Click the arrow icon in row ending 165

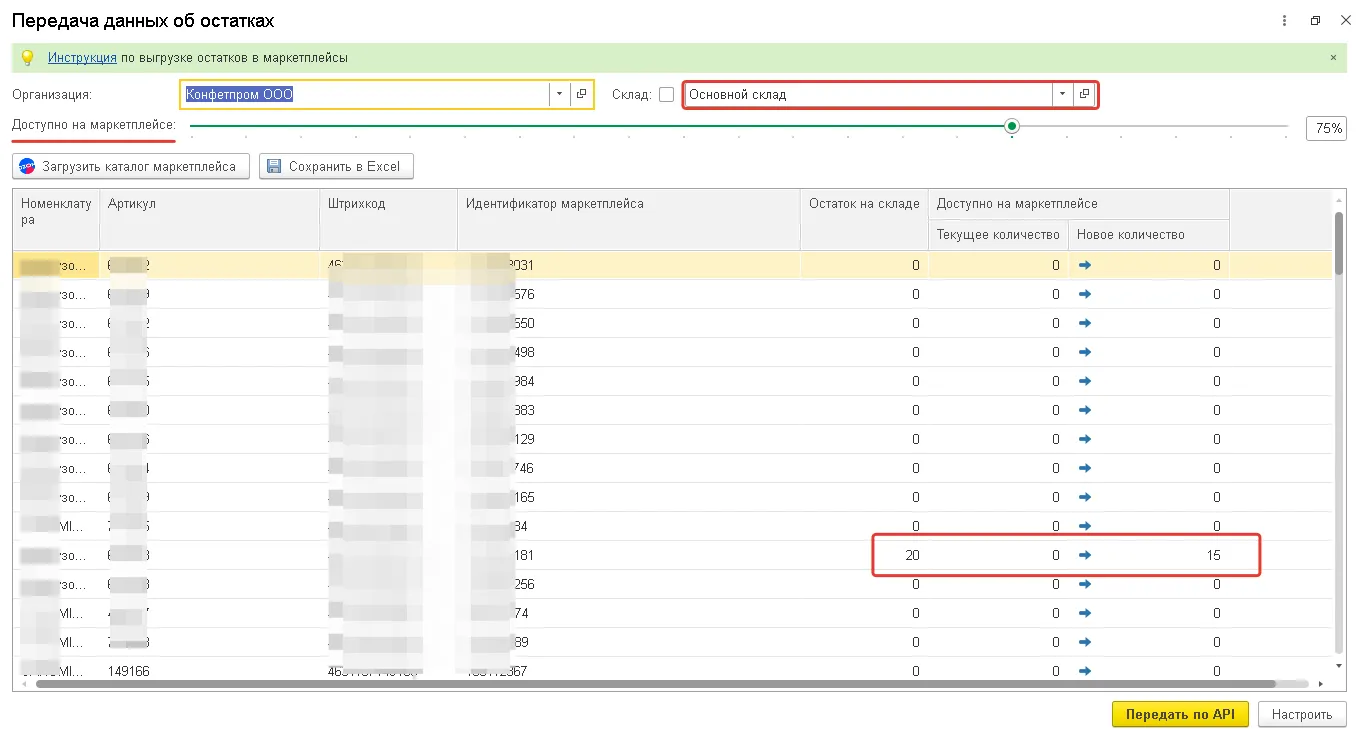(1085, 497)
